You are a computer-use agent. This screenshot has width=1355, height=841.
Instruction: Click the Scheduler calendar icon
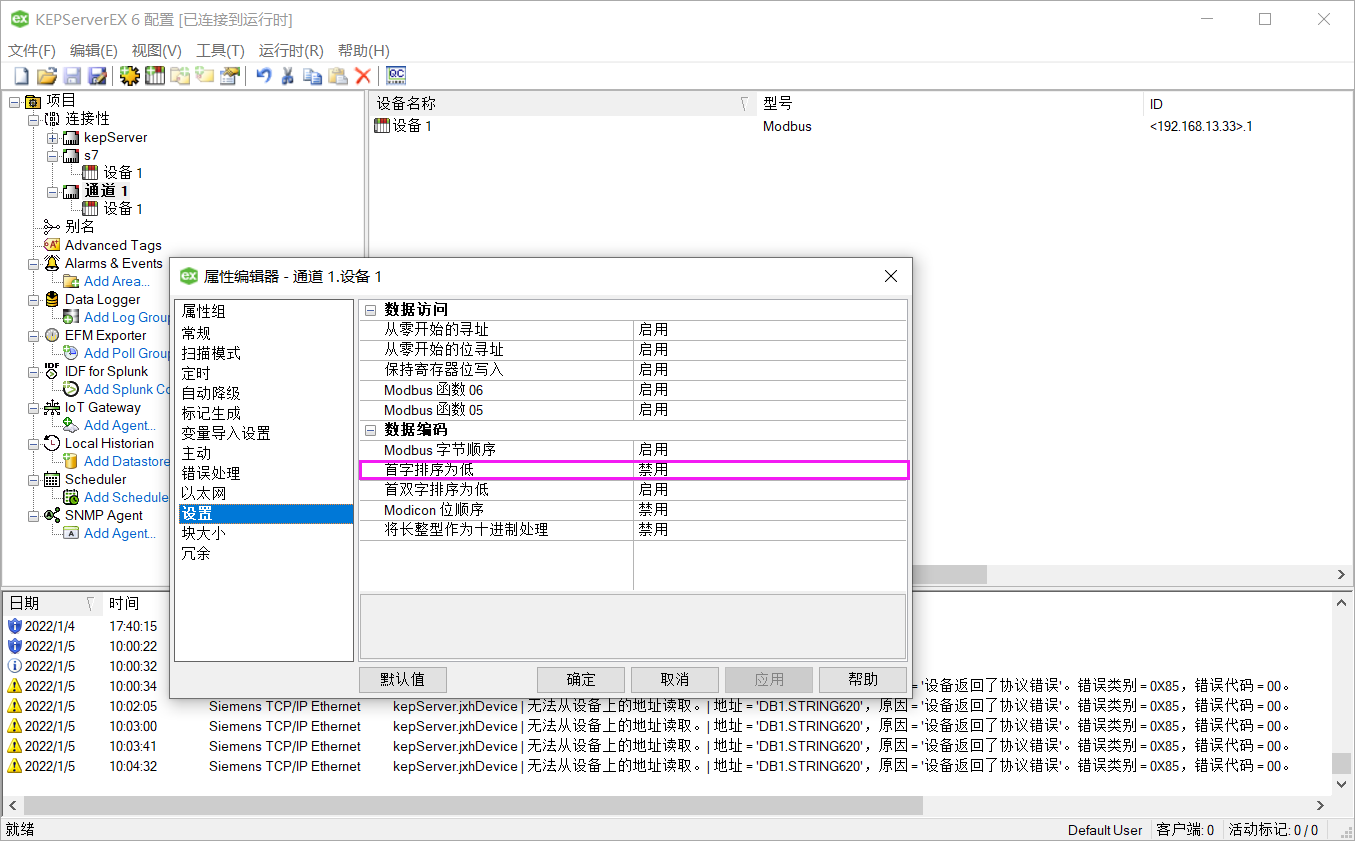[x=52, y=479]
